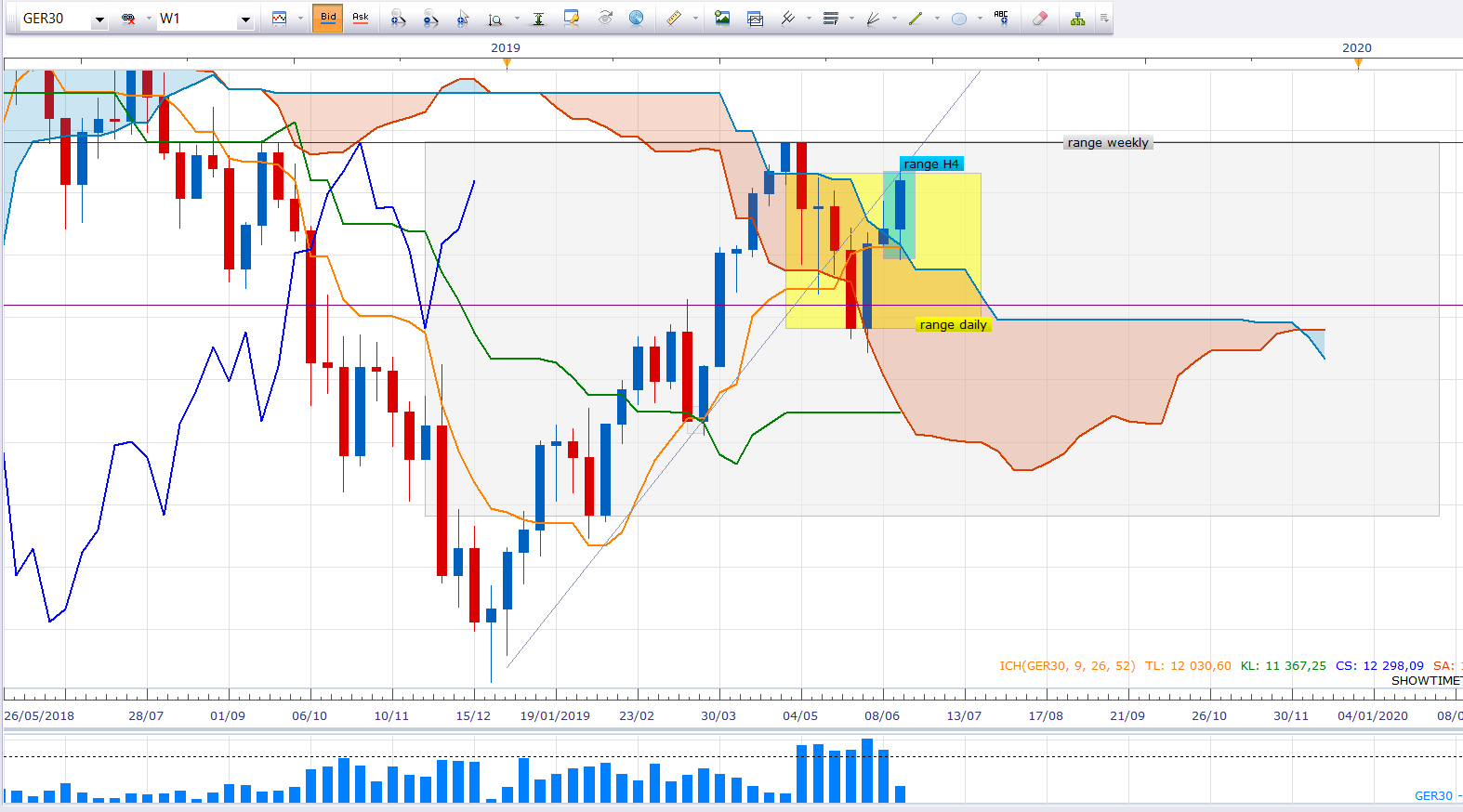Viewport: 1463px width, 812px height.
Task: Open the chart type icon
Action: 279,19
